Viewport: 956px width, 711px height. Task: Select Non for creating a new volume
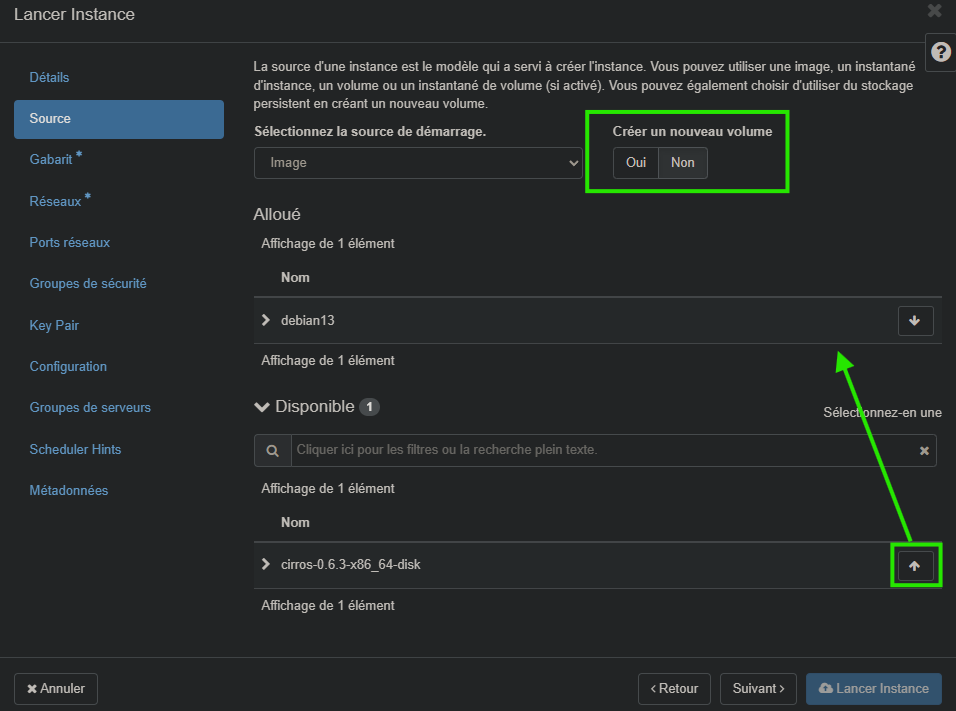tap(683, 163)
